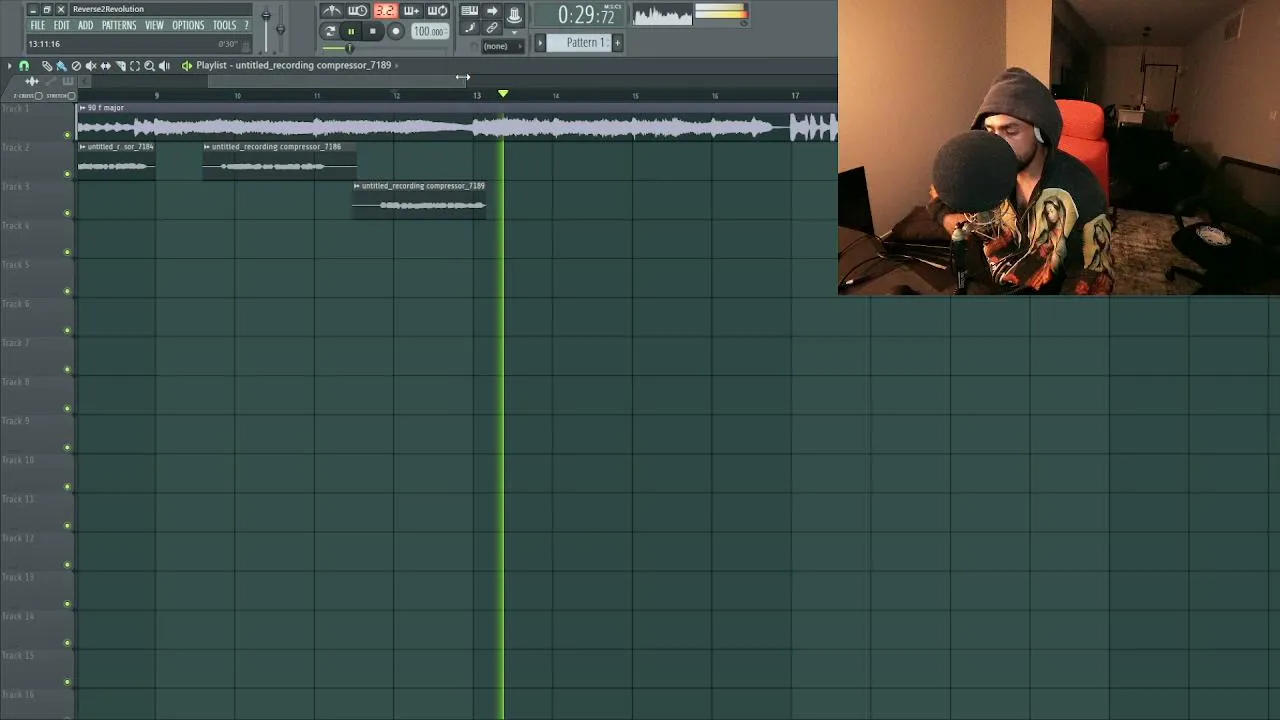Click the tempo 100.000 field
This screenshot has width=1280, height=720.
(430, 32)
